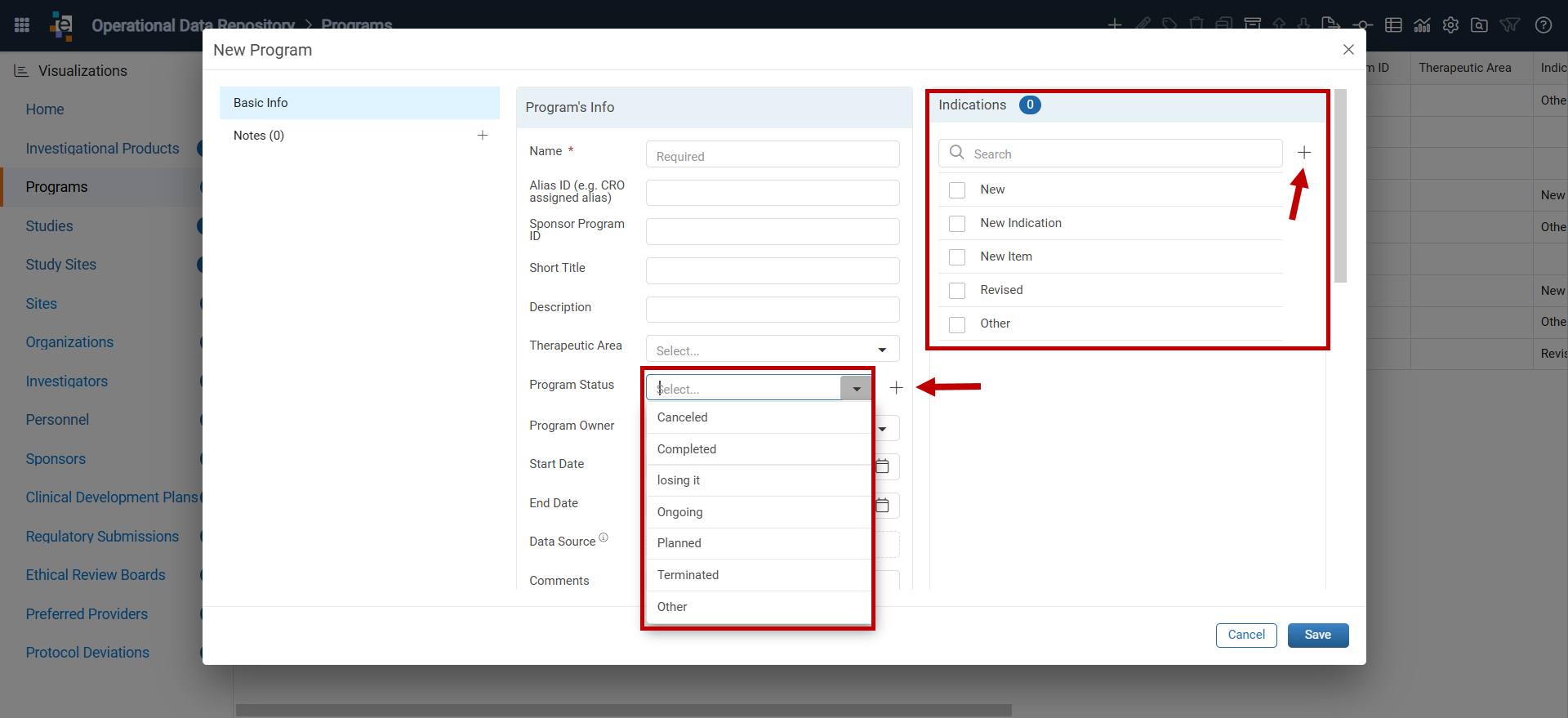The image size is (1568, 718).
Task: Check the New Indication checkbox
Action: pyautogui.click(x=957, y=224)
